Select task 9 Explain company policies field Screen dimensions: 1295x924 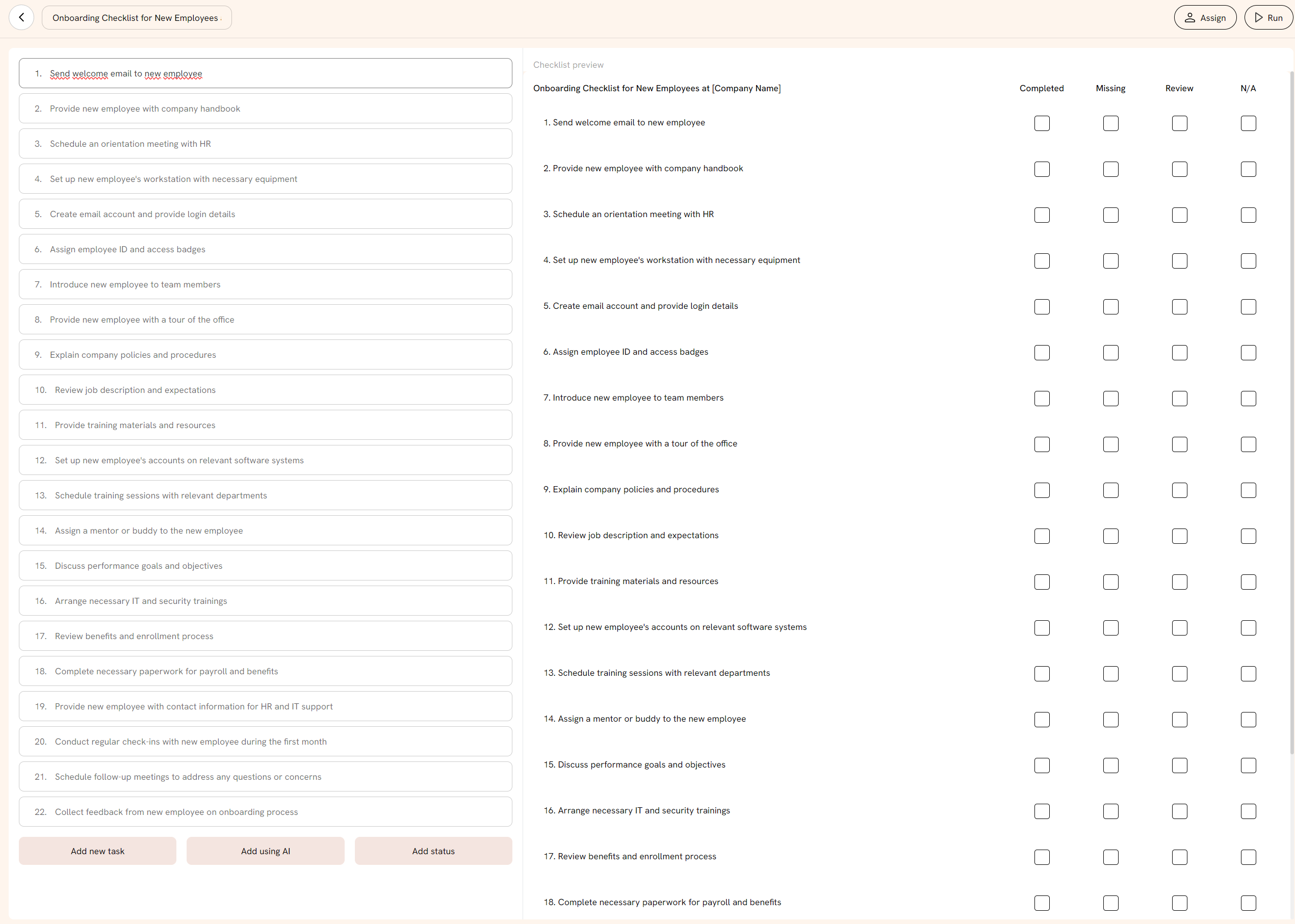265,355
